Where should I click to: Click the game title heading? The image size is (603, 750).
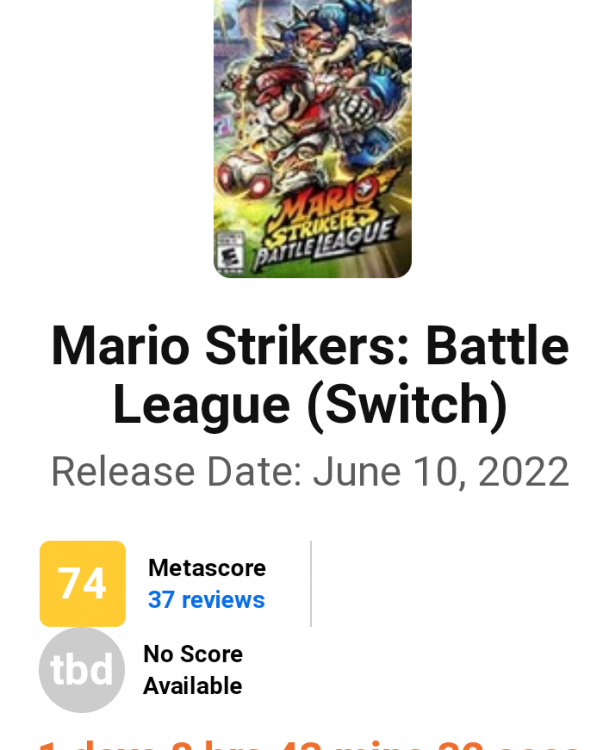(x=310, y=375)
